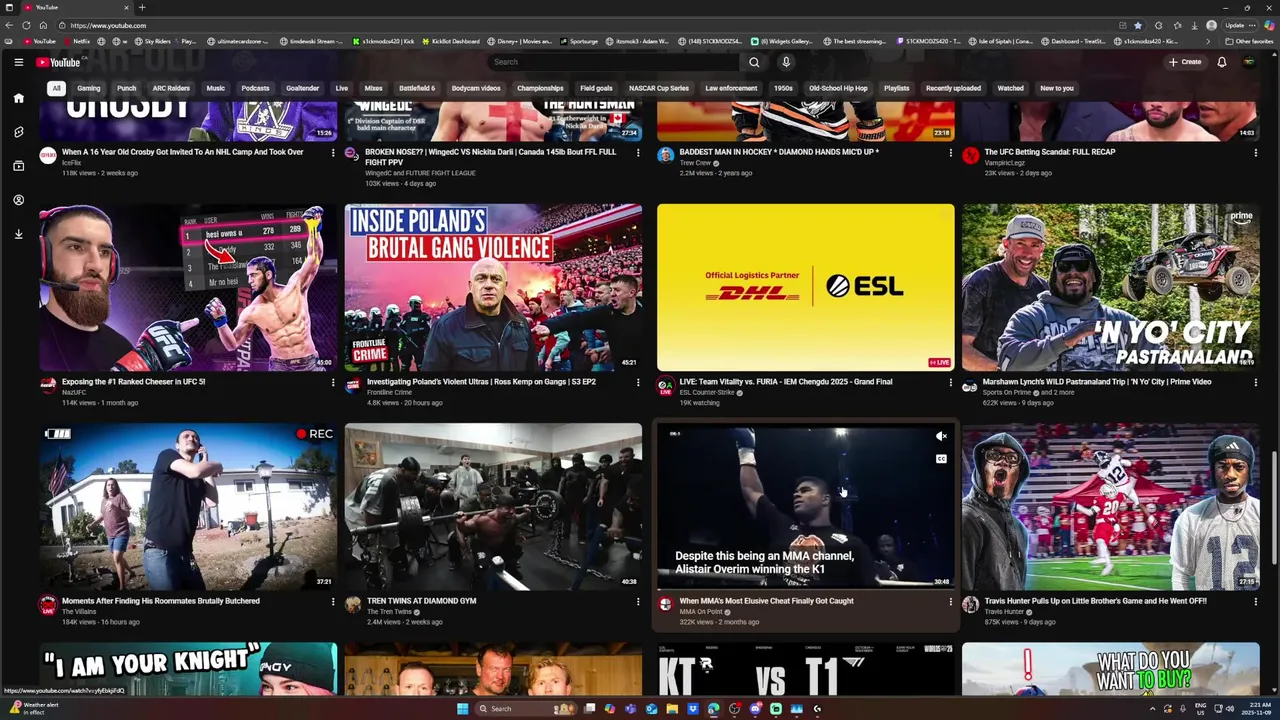The height and width of the screenshot is (720, 1280).
Task: Open 'TREN TWINS AT DIAMOND GYM' title
Action: tap(421, 601)
